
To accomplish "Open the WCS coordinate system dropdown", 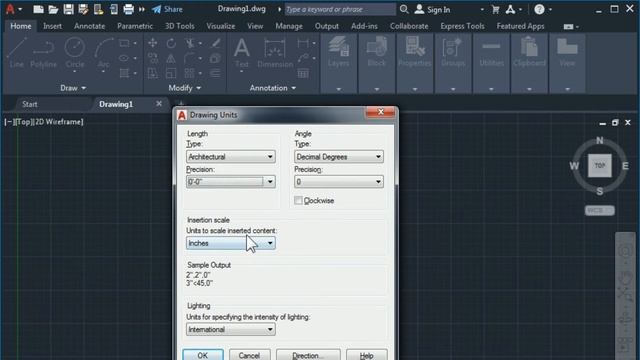I will [x=599, y=210].
